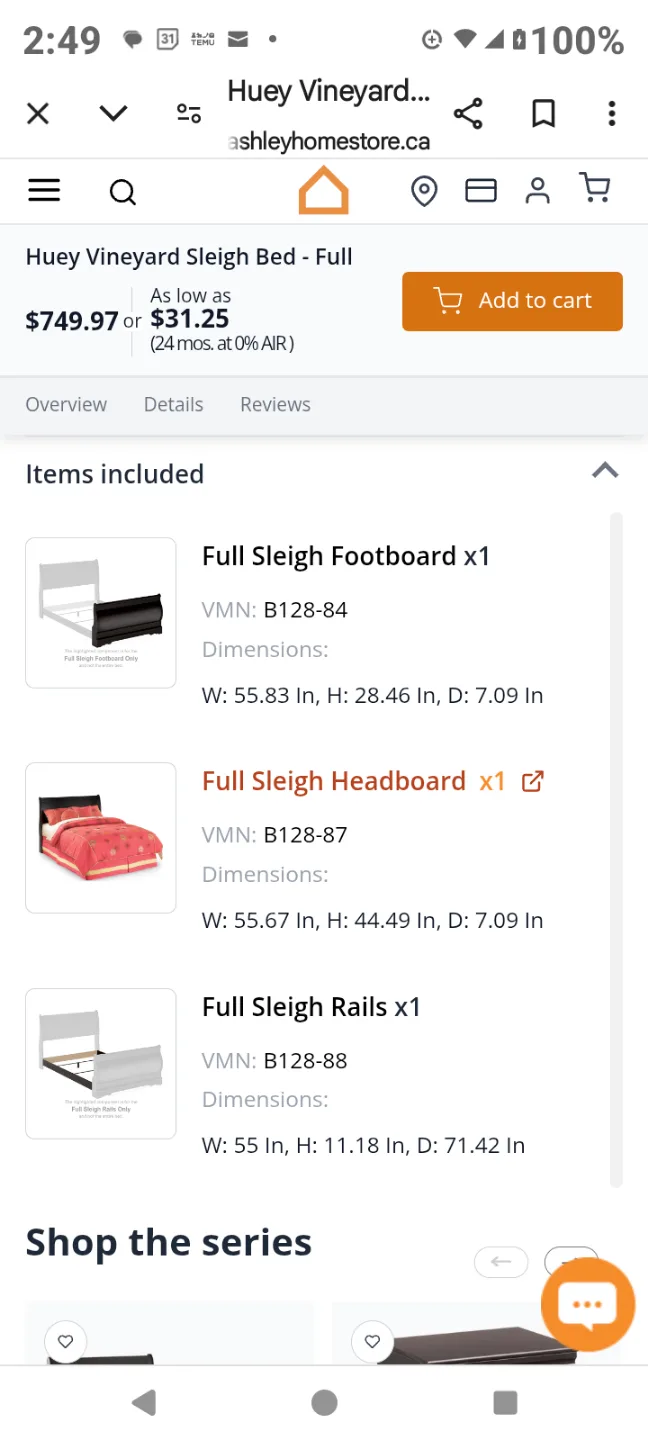Open the store locator pin icon
648x1440 pixels.
(424, 190)
